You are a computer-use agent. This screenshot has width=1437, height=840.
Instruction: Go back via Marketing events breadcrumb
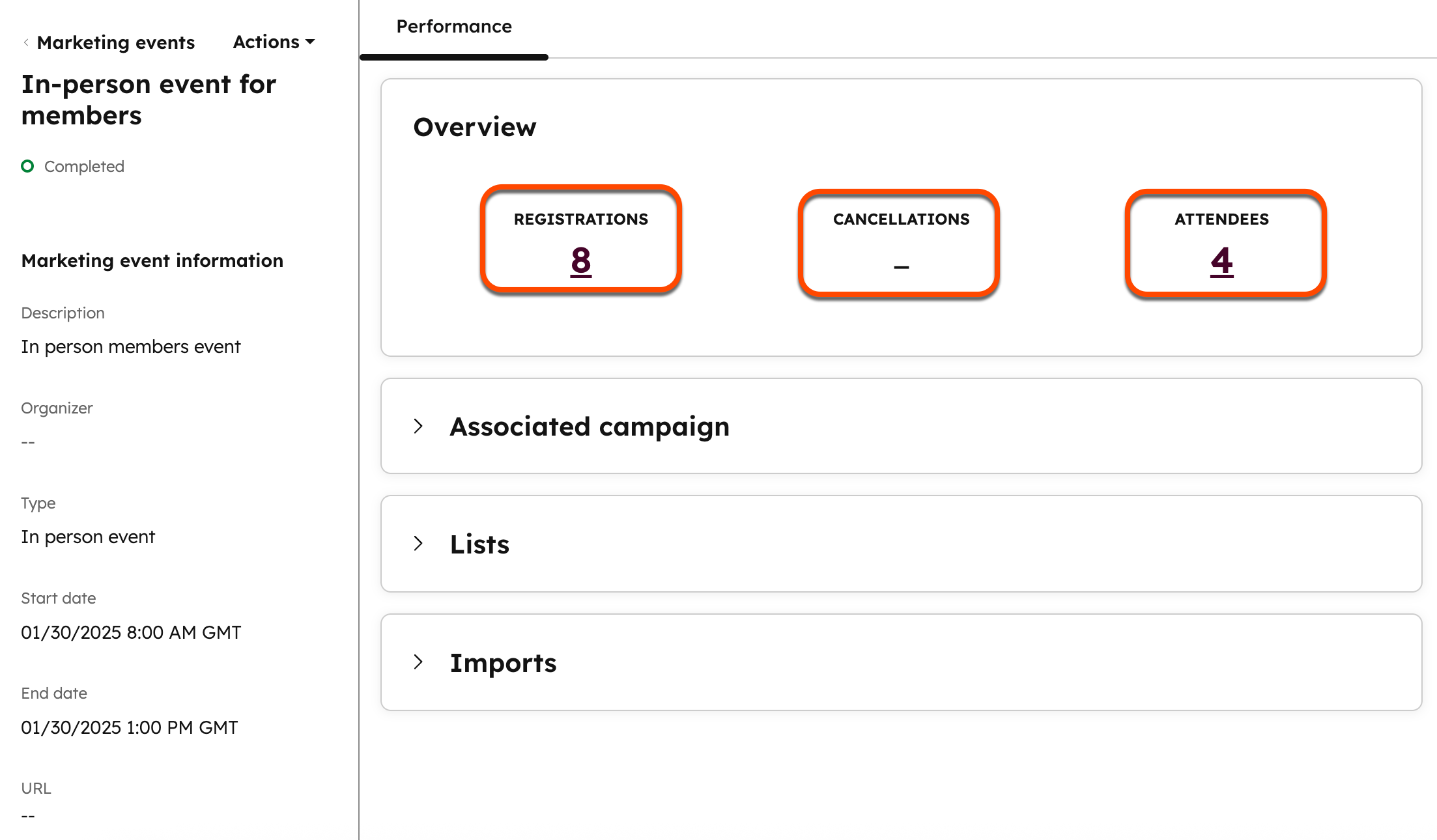point(116,42)
